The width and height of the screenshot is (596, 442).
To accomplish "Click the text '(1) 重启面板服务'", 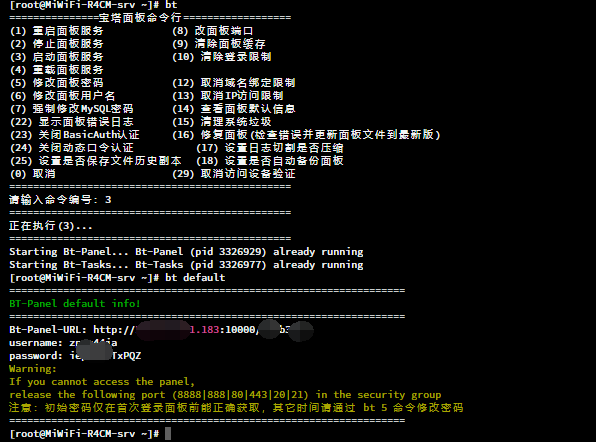I will coord(57,31).
